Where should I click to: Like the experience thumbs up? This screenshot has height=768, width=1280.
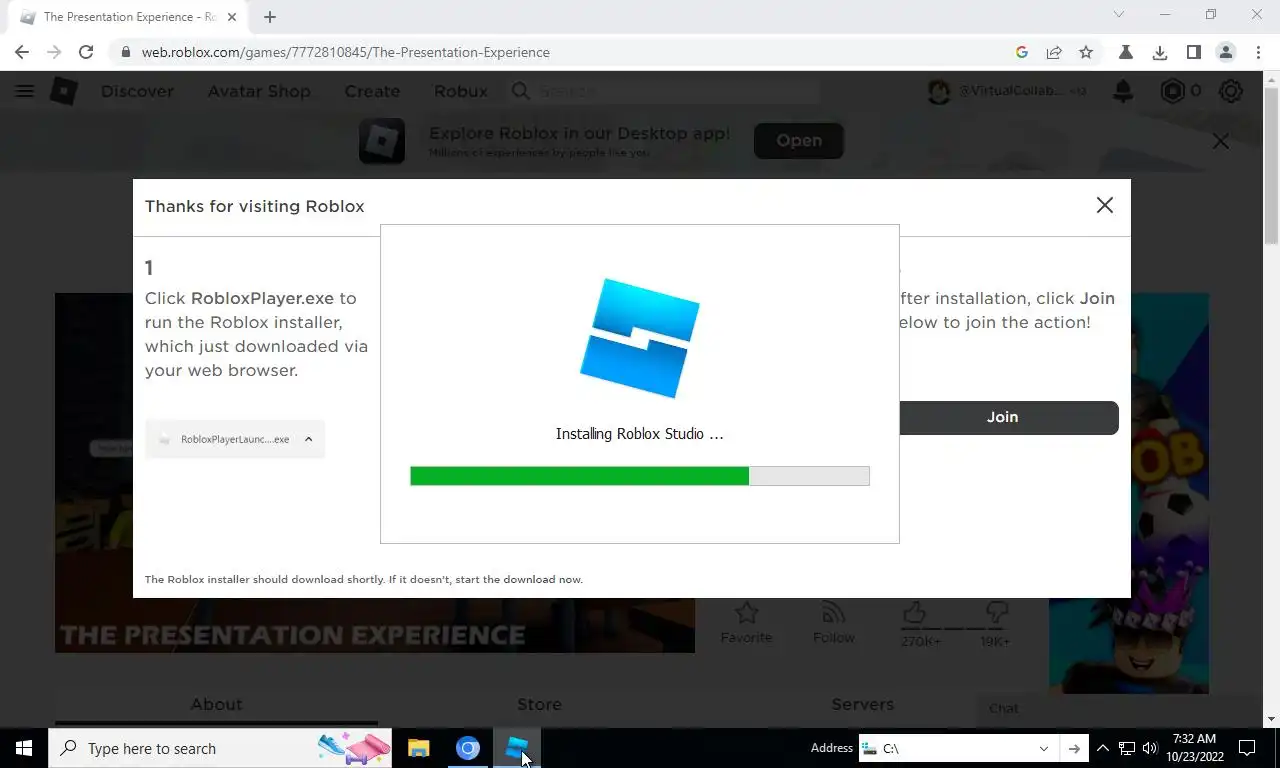(915, 612)
